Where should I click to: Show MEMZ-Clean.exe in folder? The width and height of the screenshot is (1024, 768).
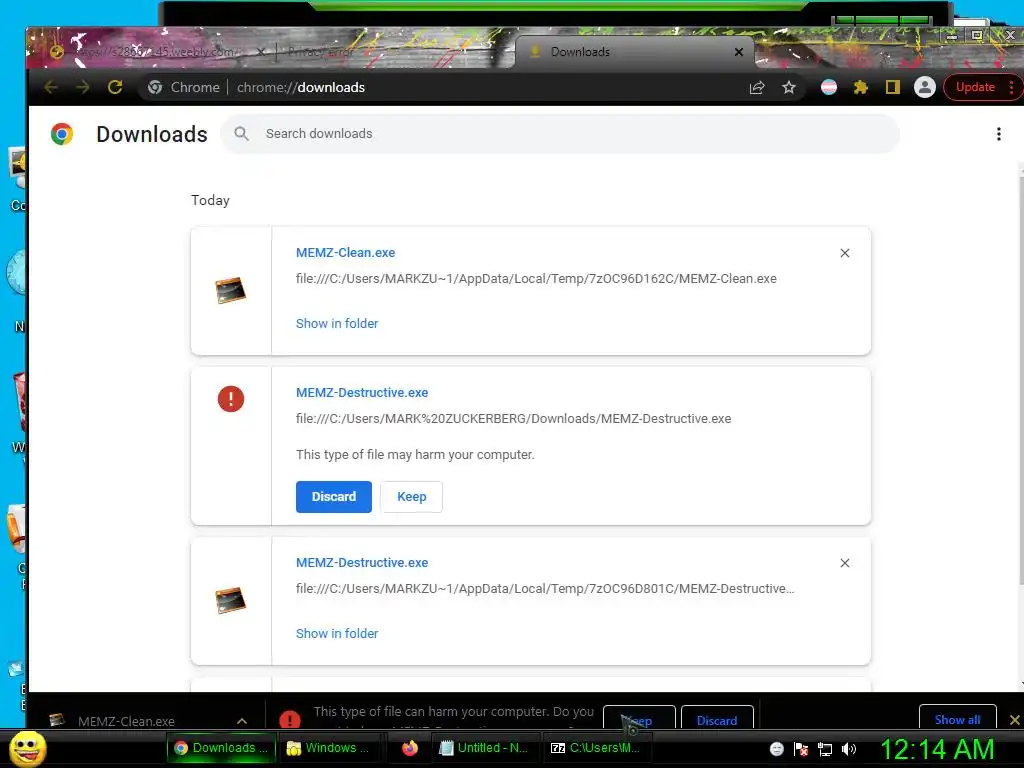click(337, 323)
